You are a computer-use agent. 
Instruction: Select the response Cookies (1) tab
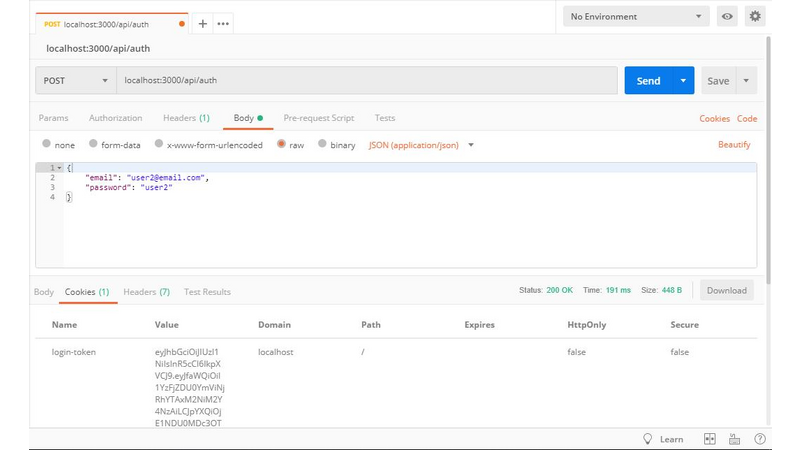tap(87, 292)
